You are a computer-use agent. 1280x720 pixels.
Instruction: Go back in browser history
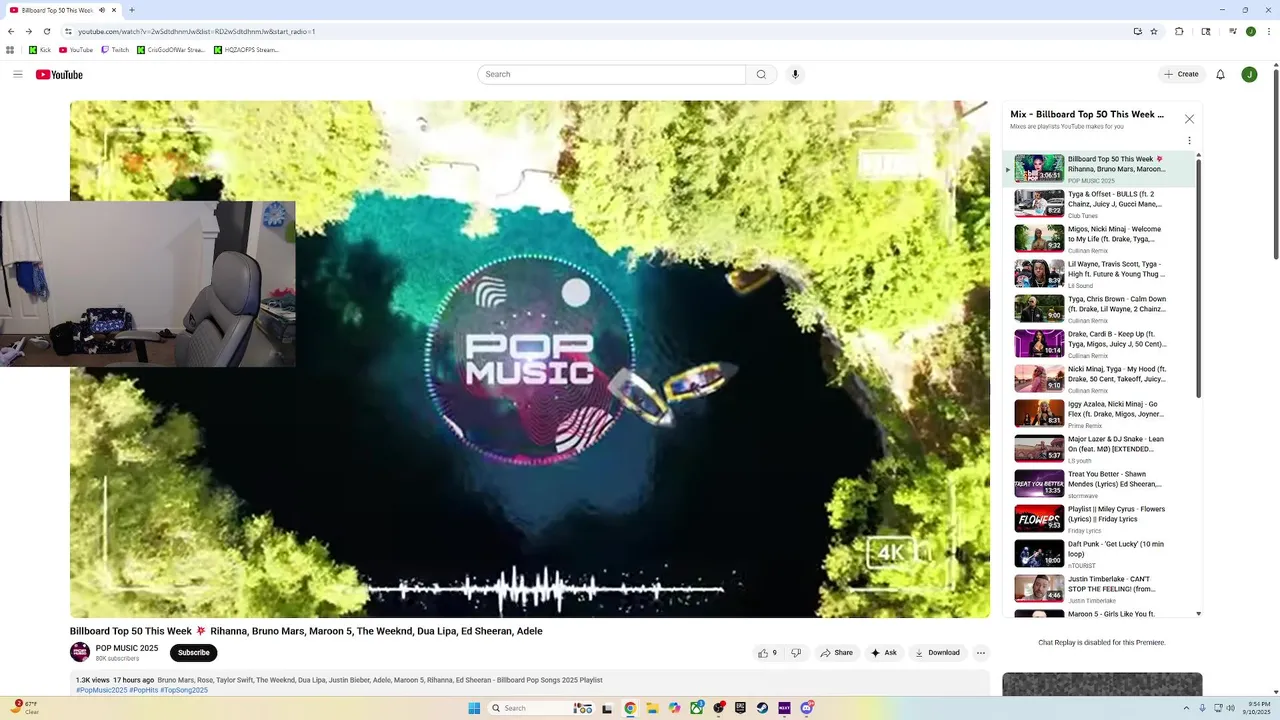11,31
